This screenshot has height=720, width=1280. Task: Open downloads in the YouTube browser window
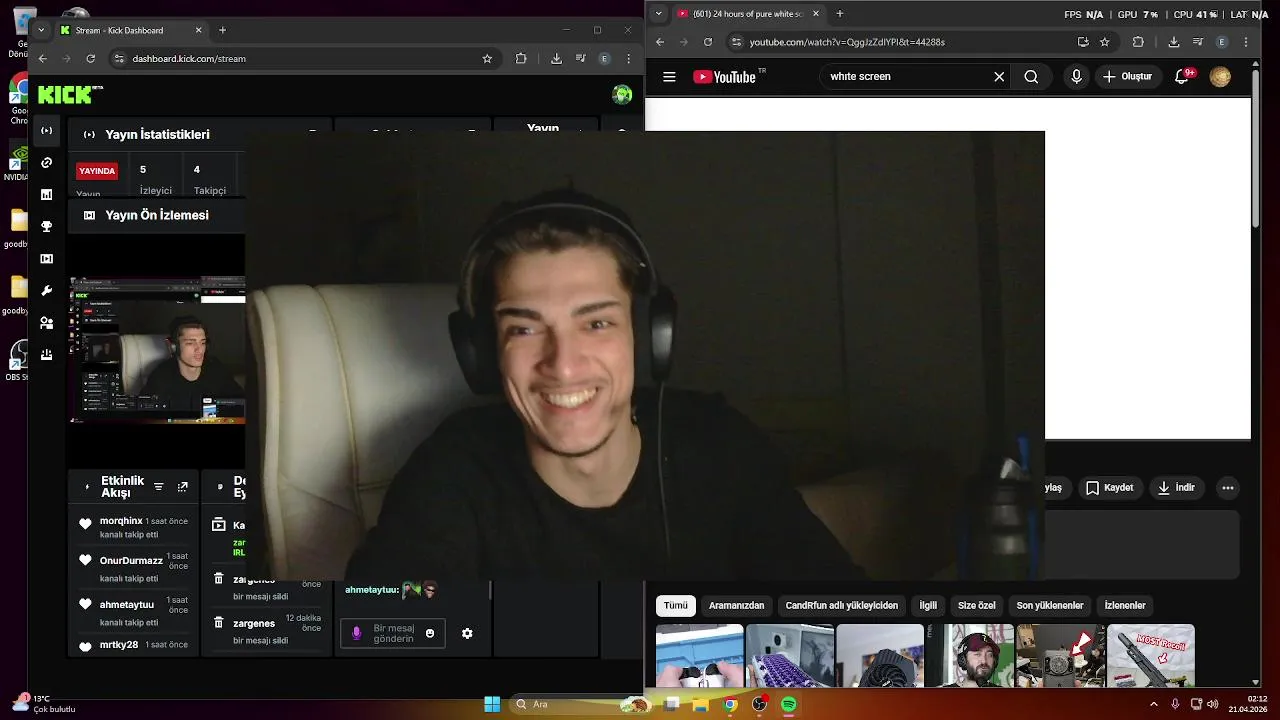(1174, 42)
